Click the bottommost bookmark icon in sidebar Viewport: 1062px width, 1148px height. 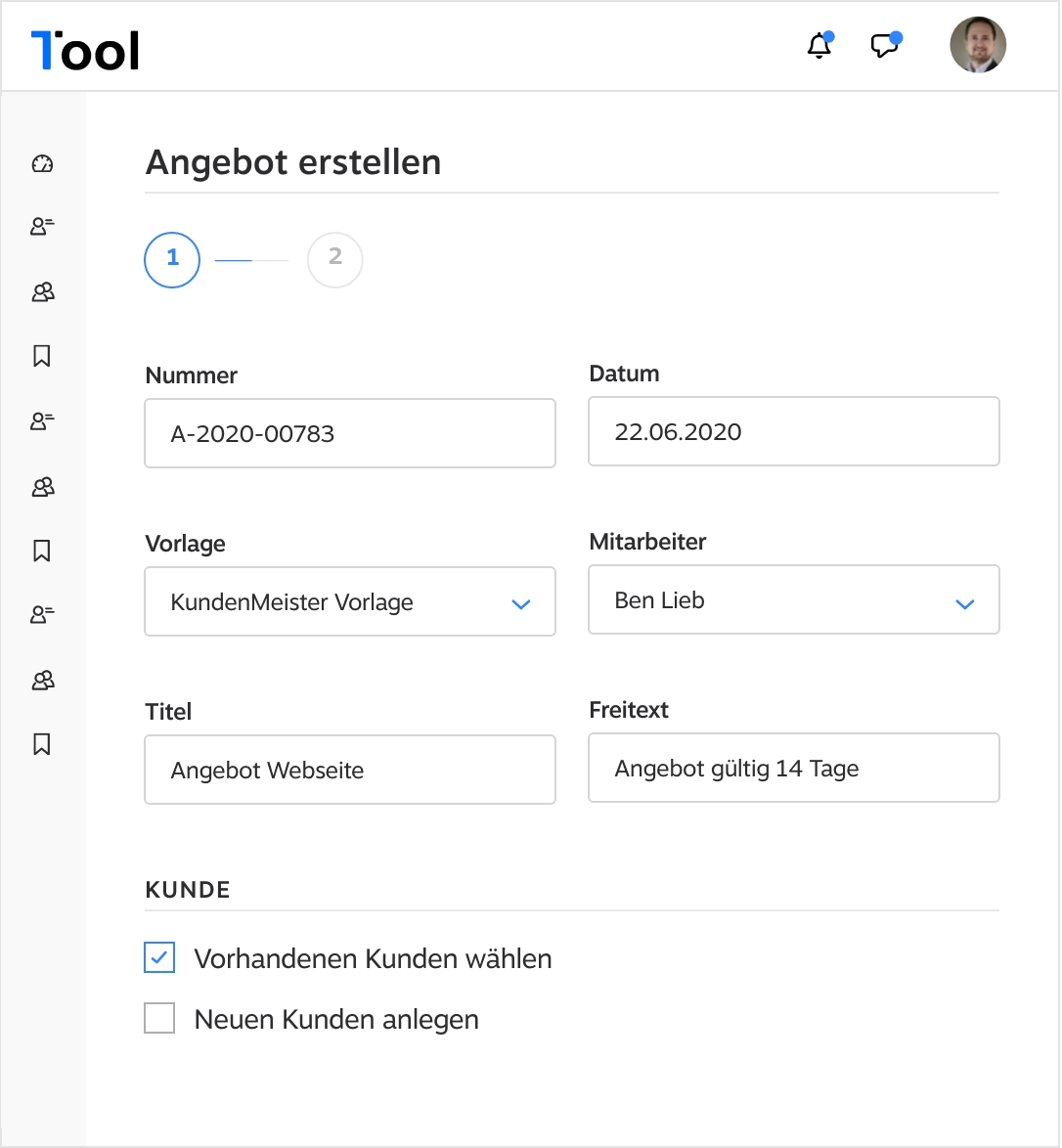point(42,745)
